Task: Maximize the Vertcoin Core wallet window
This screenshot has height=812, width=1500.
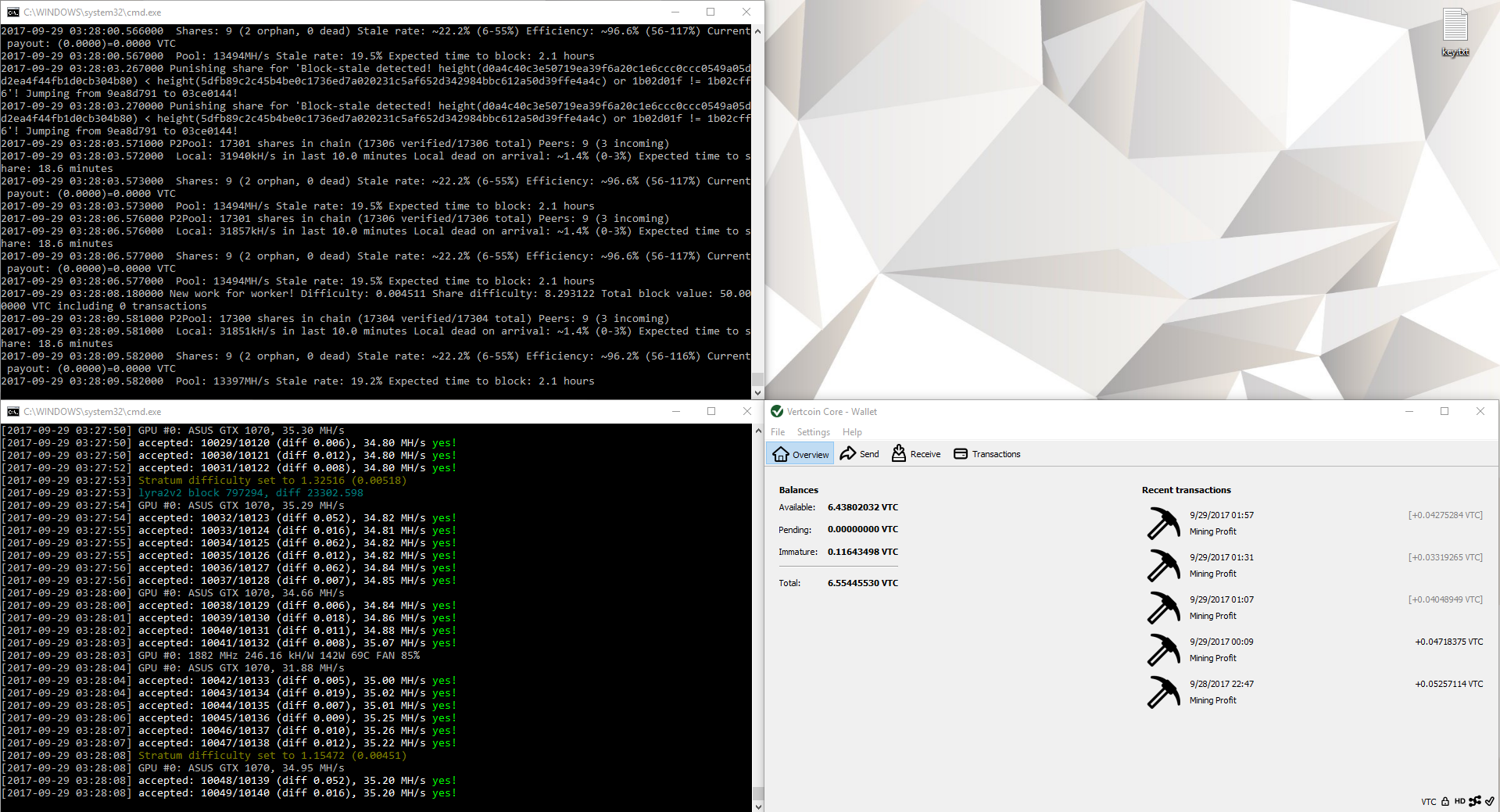Action: pos(1445,411)
